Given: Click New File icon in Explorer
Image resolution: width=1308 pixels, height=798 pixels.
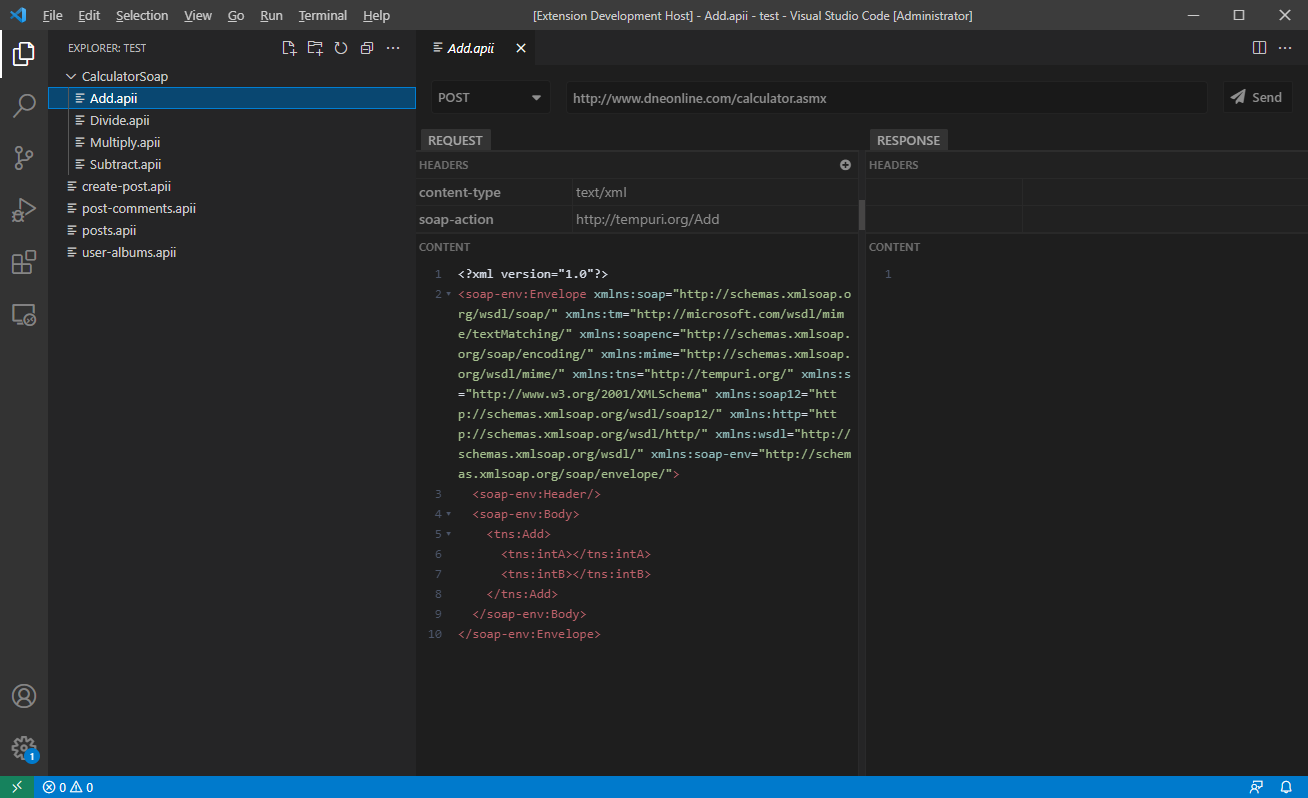Looking at the screenshot, I should pyautogui.click(x=289, y=48).
